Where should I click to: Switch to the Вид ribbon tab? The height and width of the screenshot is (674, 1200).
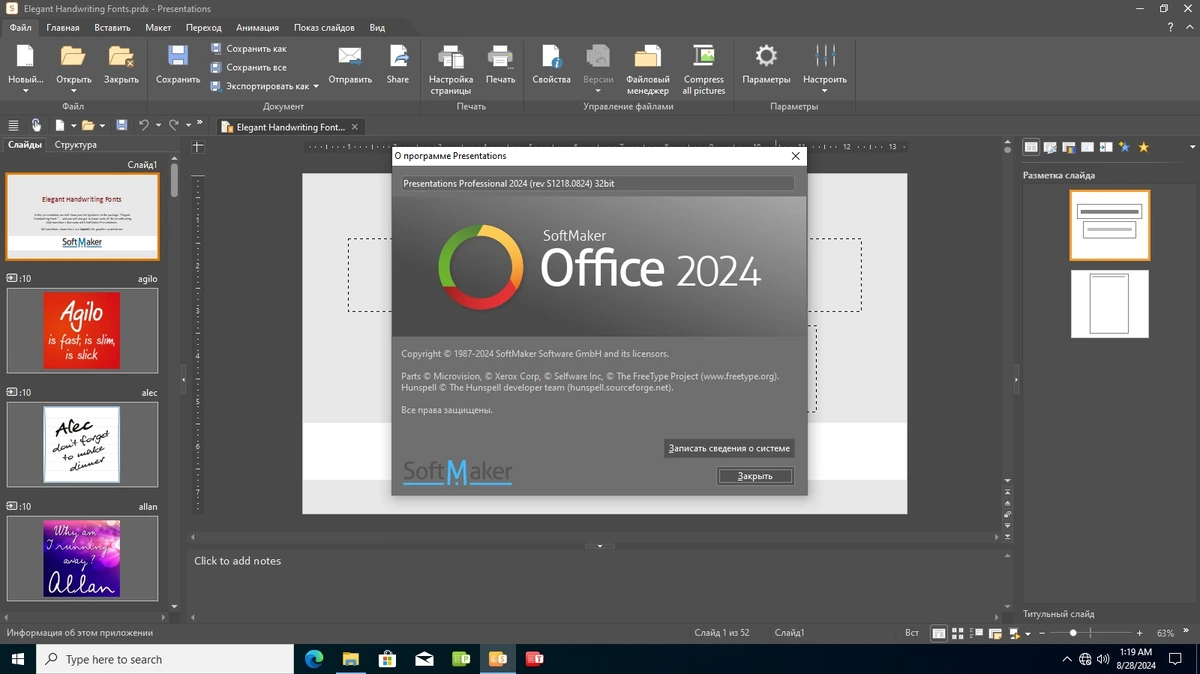377,28
